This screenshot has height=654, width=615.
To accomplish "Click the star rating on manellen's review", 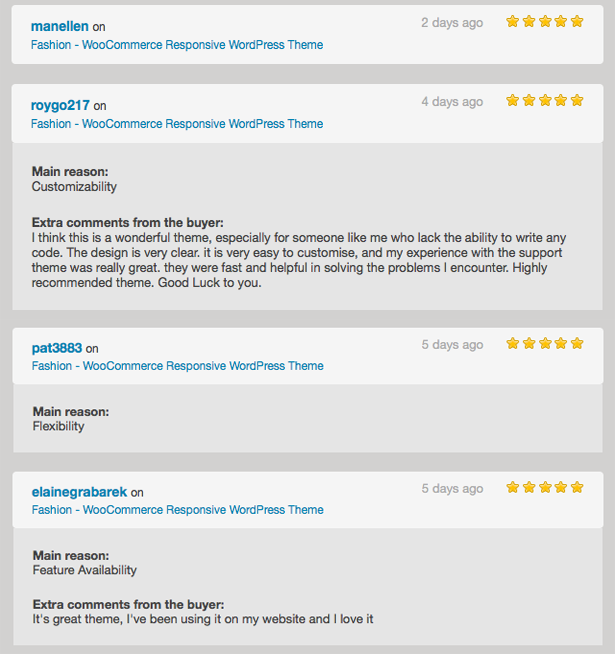I will coord(544,21).
